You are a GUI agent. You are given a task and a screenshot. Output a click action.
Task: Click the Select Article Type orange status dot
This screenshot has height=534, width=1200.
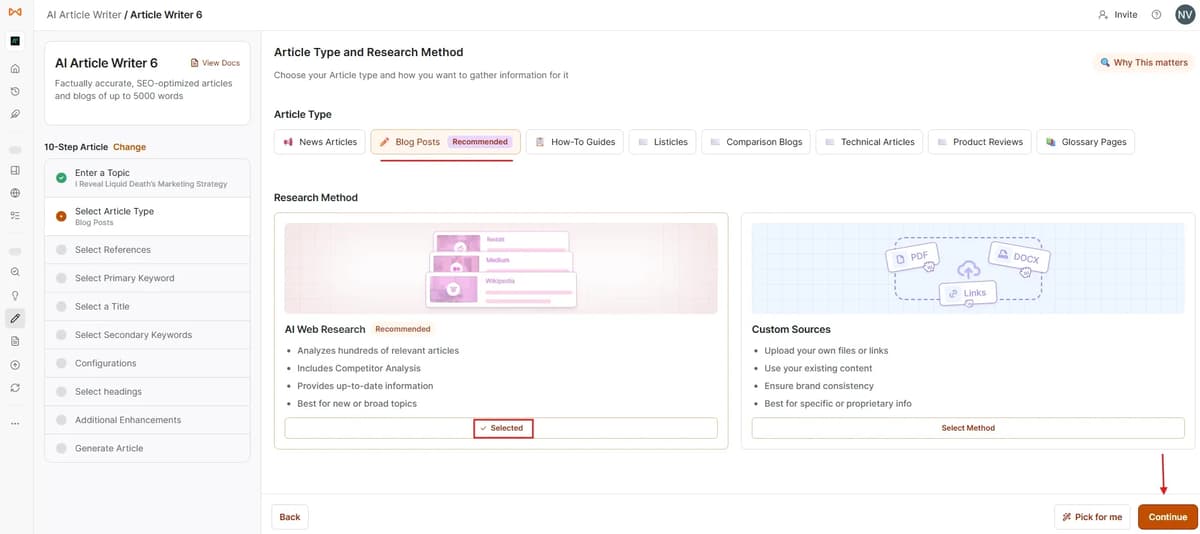[x=61, y=216]
